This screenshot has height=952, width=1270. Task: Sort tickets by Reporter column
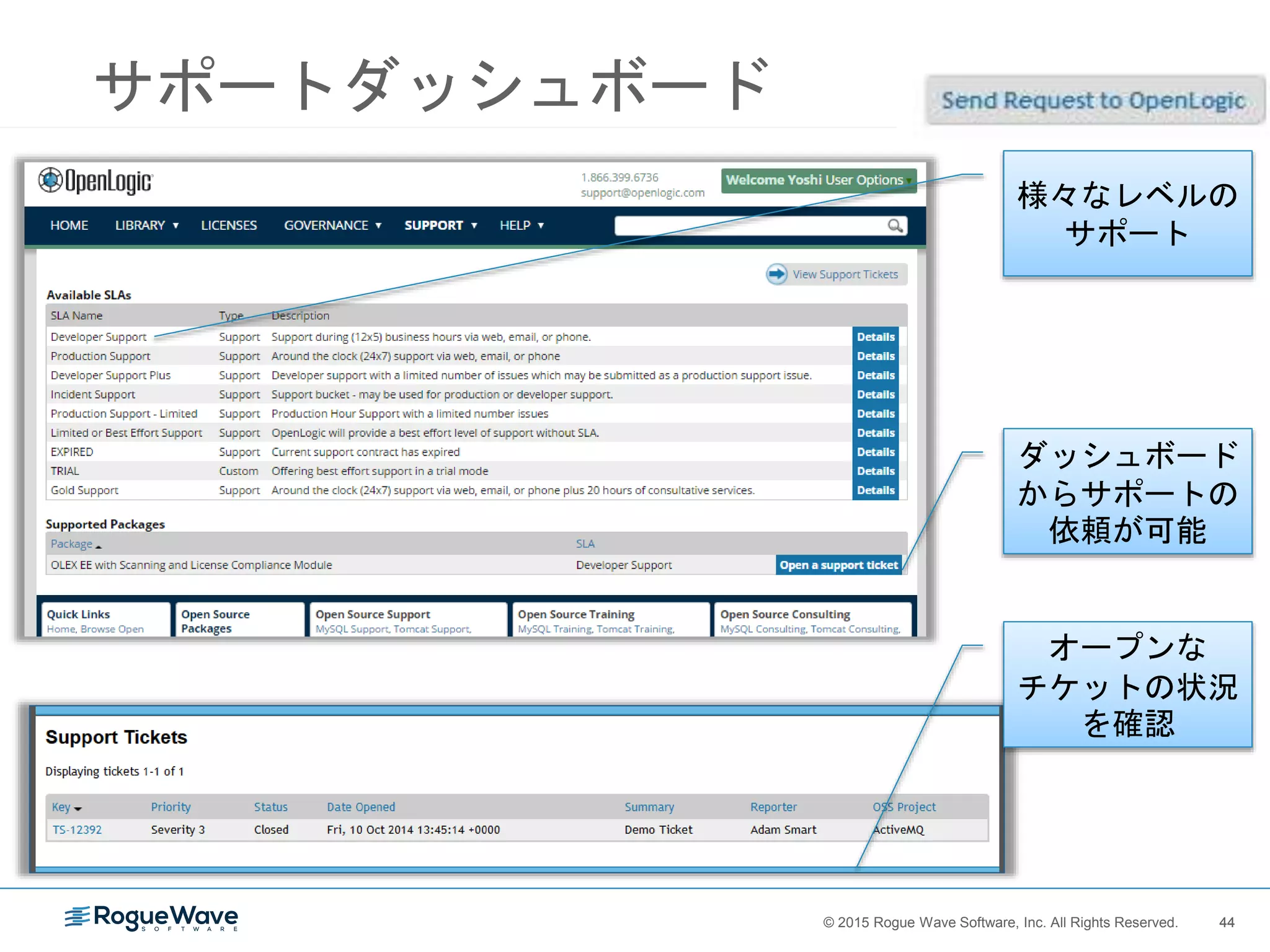tap(773, 807)
